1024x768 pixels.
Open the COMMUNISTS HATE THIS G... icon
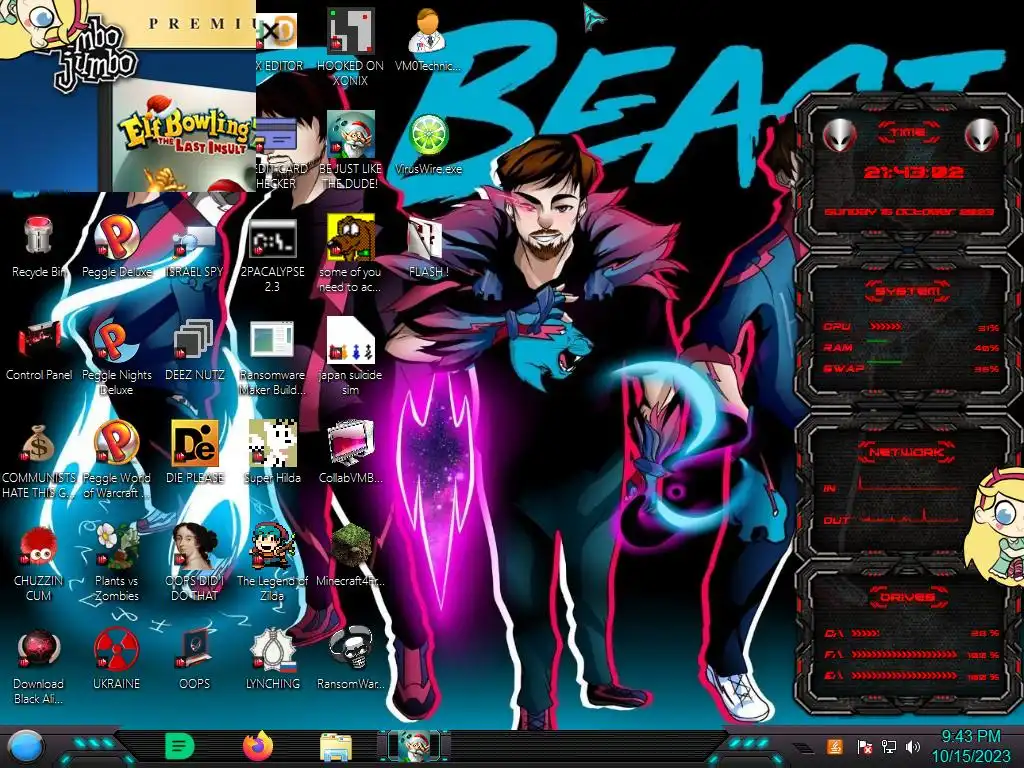pyautogui.click(x=39, y=461)
